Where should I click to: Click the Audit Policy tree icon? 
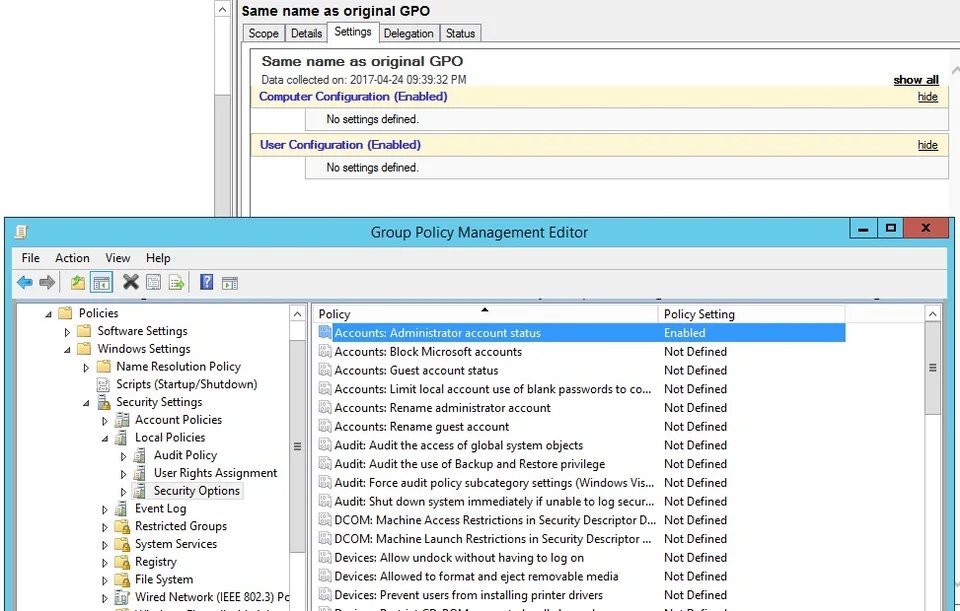[140, 455]
